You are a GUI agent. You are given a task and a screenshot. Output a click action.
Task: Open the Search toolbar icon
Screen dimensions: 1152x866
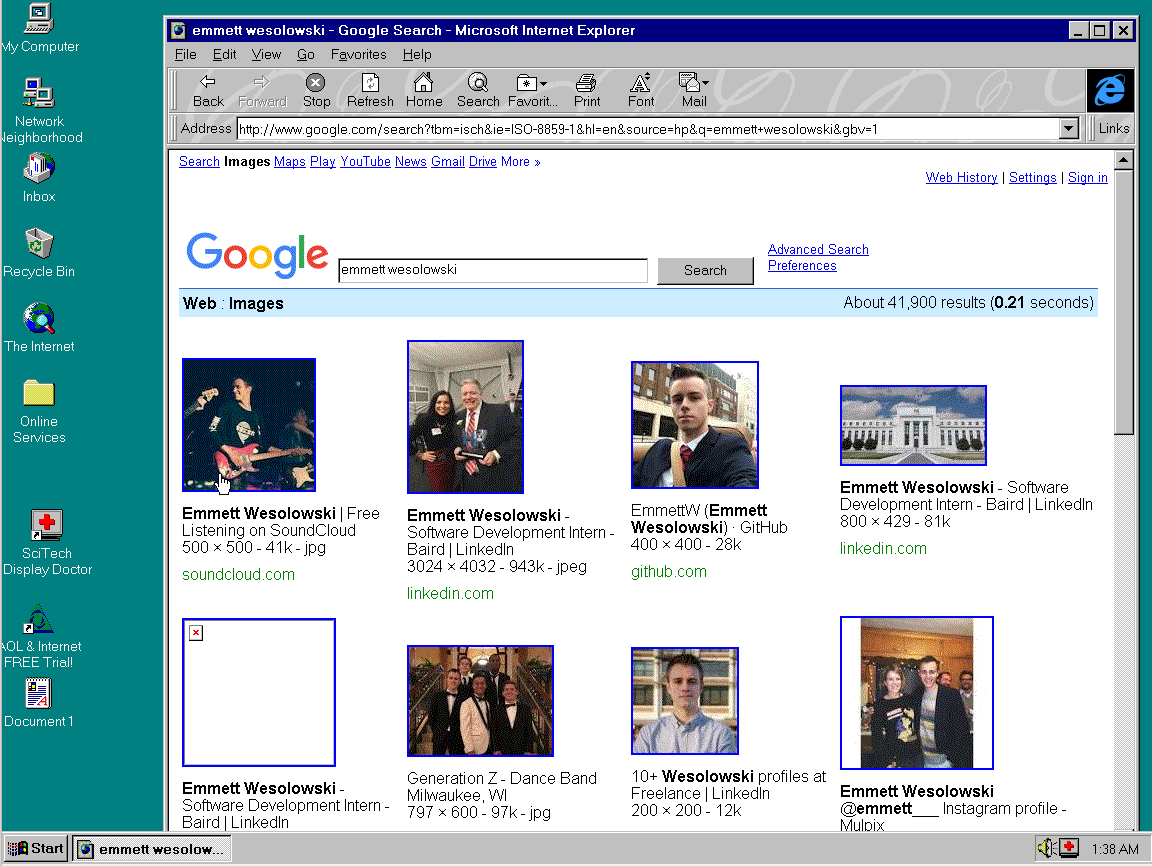478,89
